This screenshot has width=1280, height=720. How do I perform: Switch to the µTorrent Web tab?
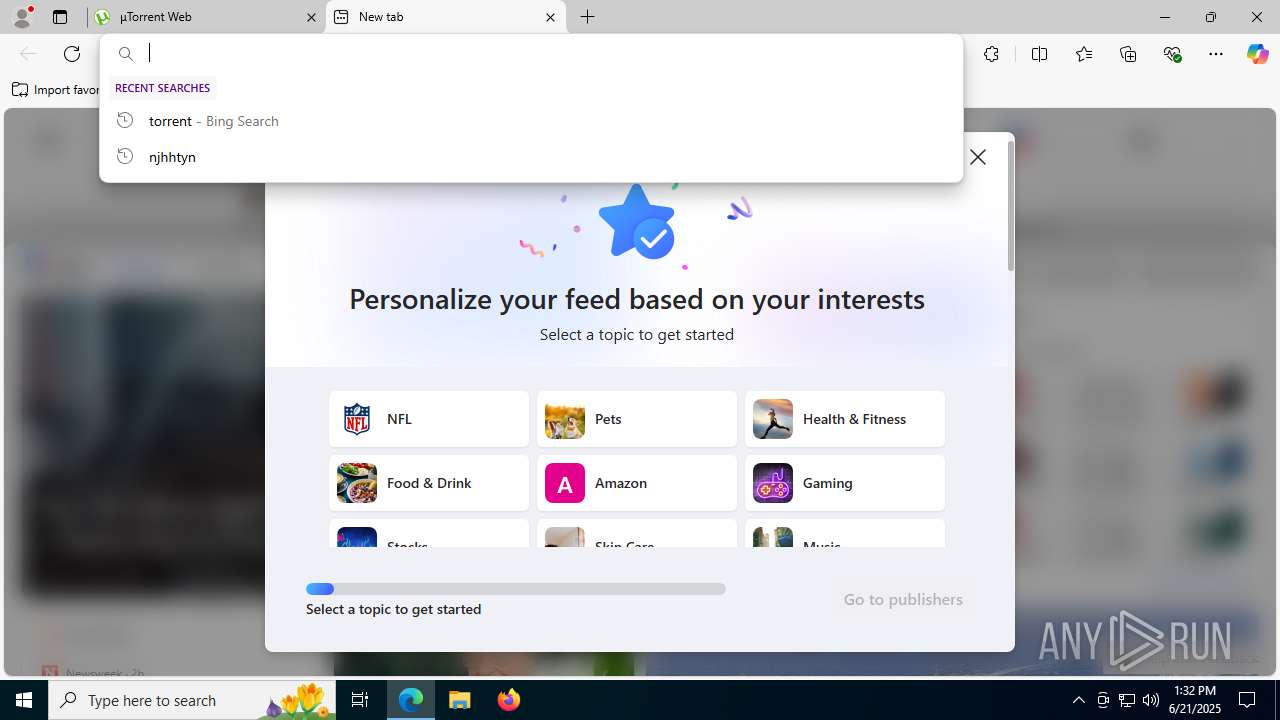click(206, 17)
